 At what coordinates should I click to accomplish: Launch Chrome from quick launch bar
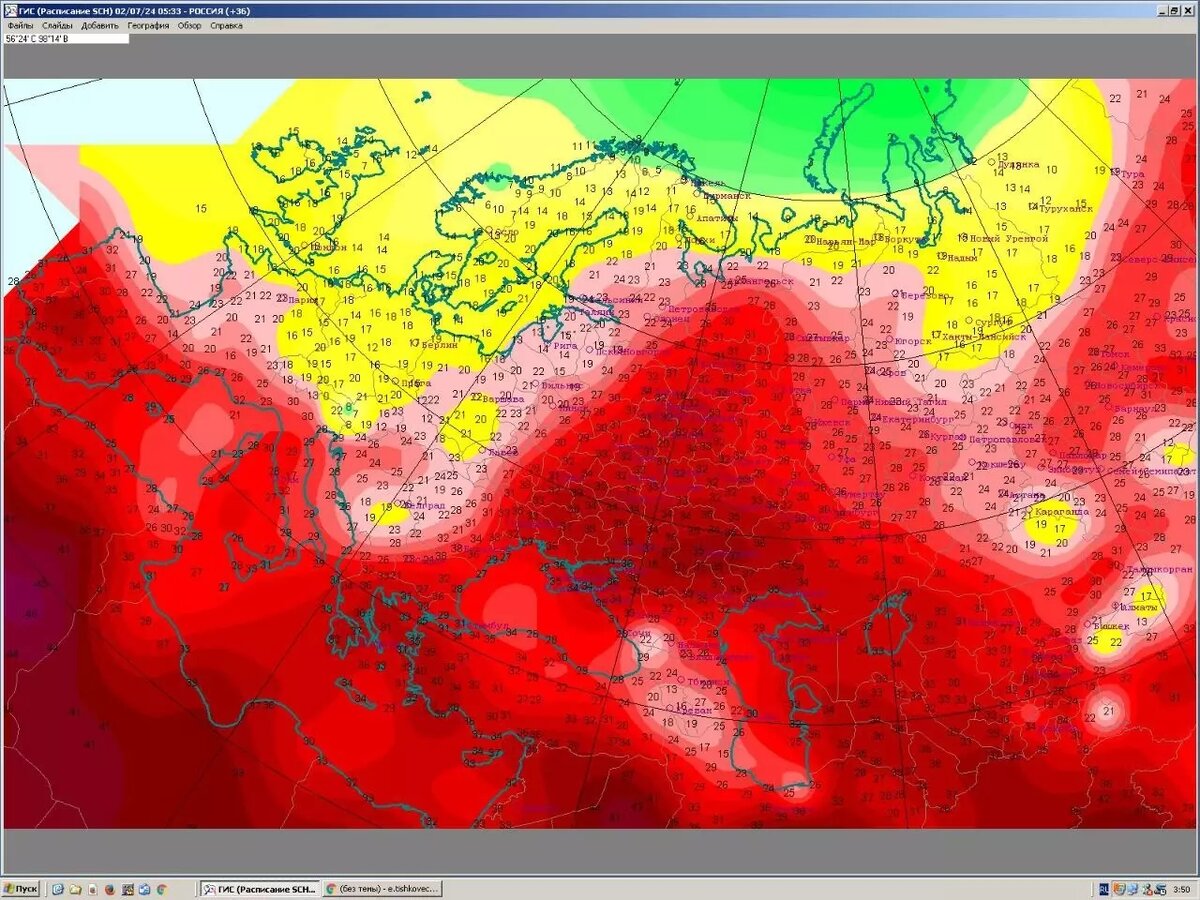coord(161,888)
